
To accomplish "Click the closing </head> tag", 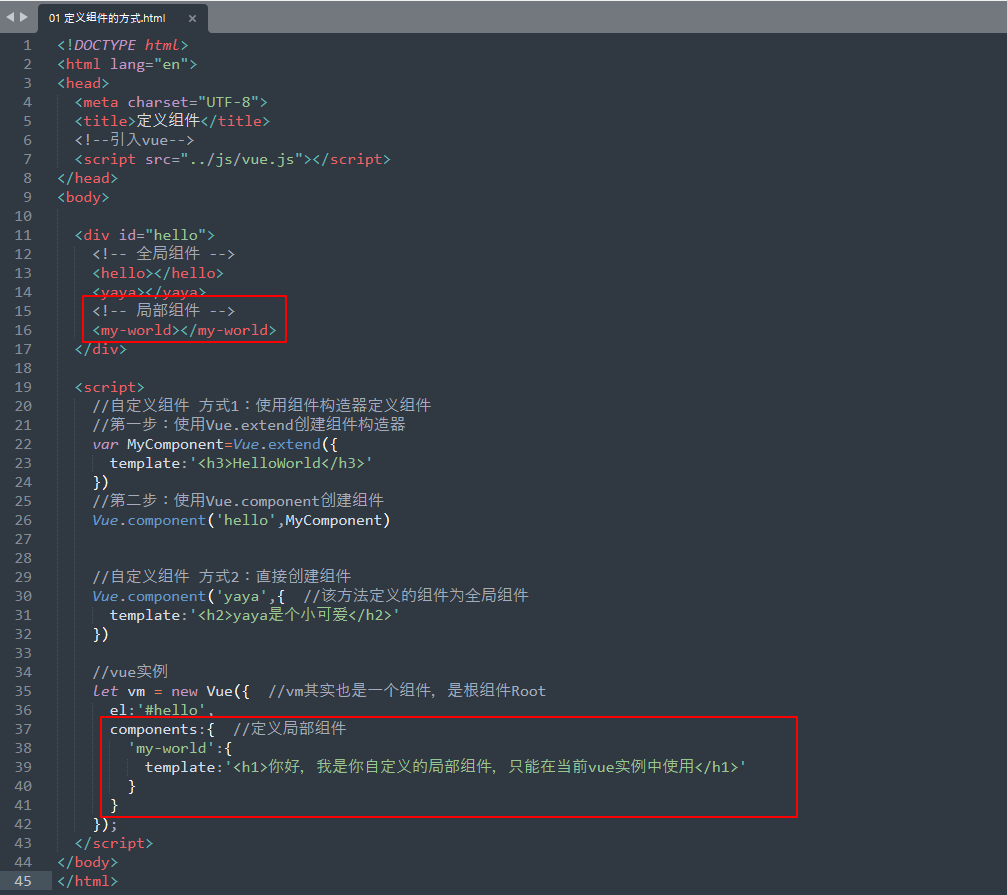I will click(x=88, y=178).
